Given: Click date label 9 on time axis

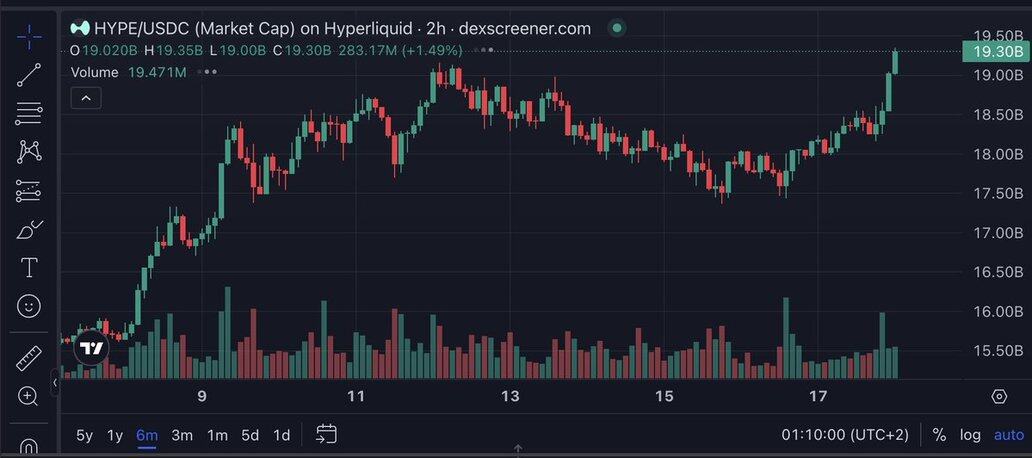Looking at the screenshot, I should (202, 397).
